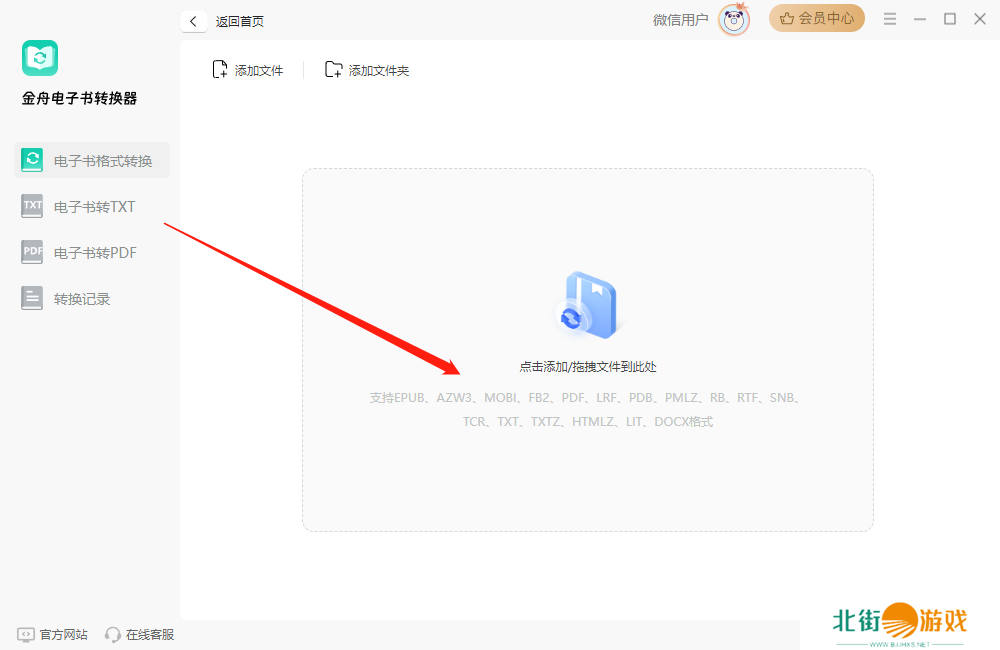Click the blue book icon in drop zone
The height and width of the screenshot is (650, 1000).
pos(588,304)
